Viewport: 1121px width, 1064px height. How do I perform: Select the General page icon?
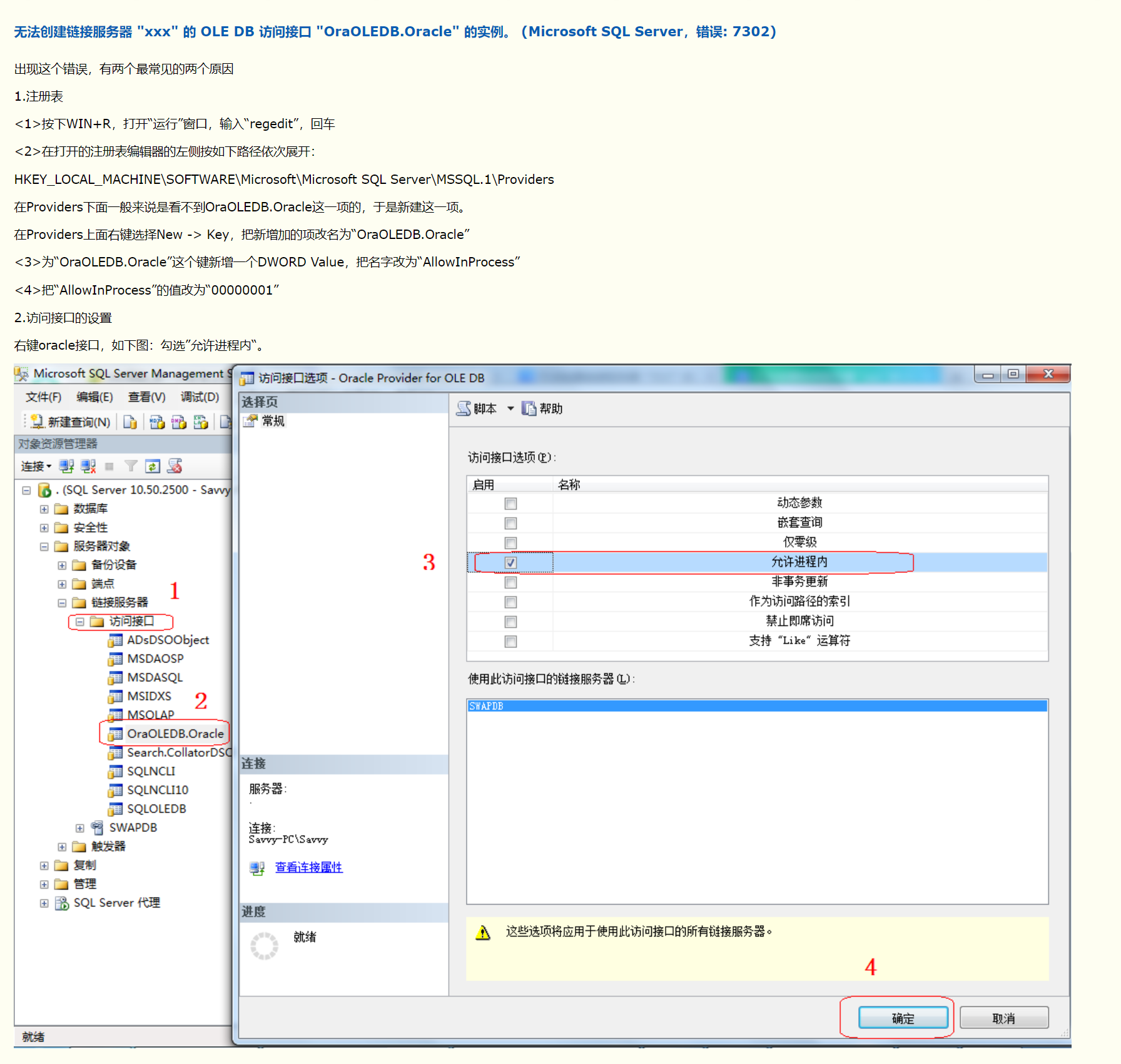[250, 421]
